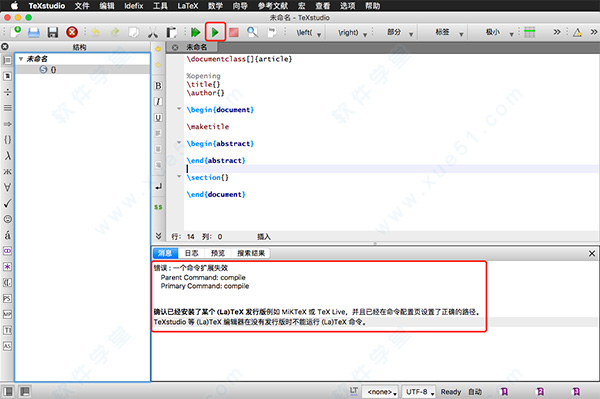The height and width of the screenshot is (399, 600).
Task: Open the Greek letters panel (λ)
Action: (8, 156)
